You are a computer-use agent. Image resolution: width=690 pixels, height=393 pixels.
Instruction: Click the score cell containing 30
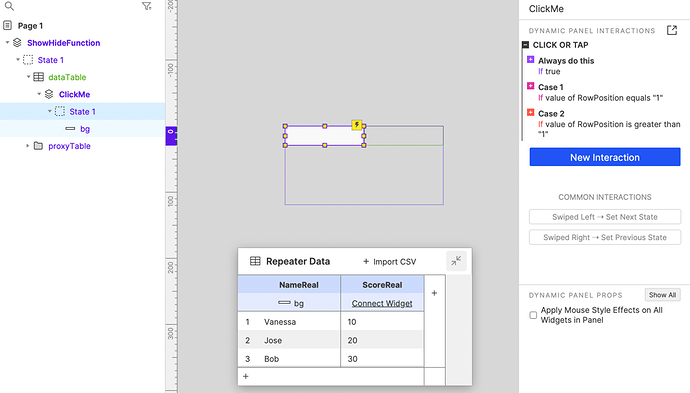382,359
